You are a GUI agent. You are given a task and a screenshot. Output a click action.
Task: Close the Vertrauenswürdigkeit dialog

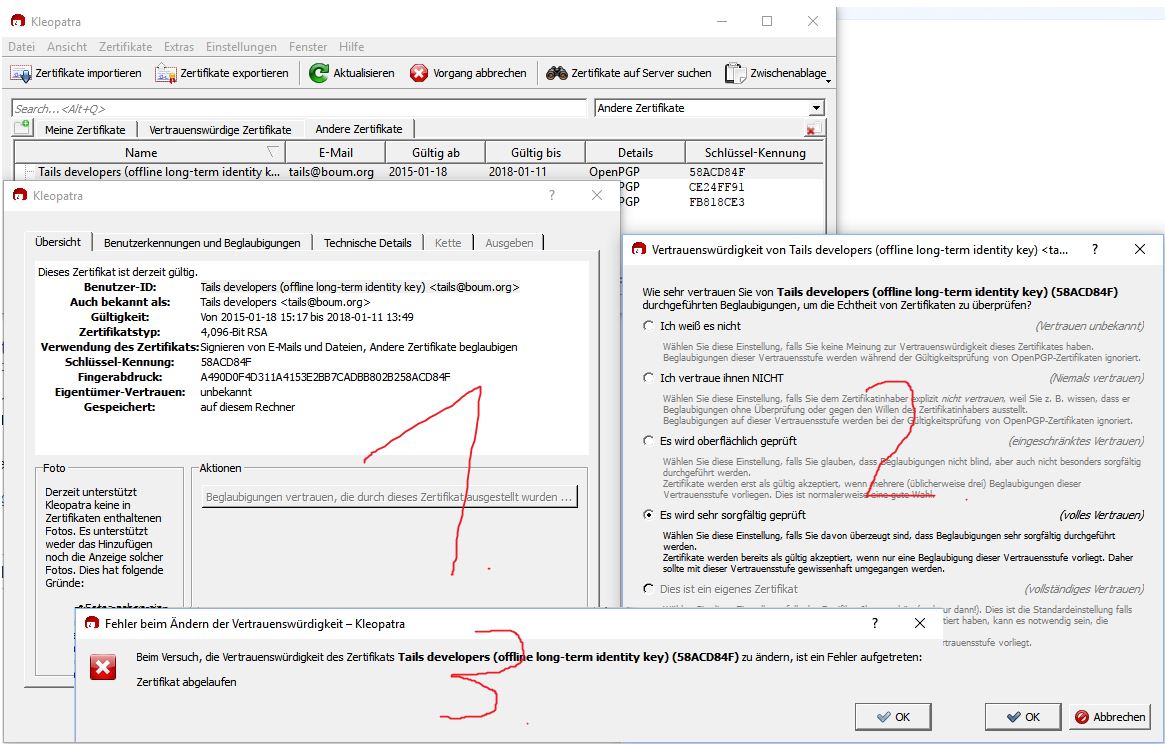click(x=1139, y=249)
